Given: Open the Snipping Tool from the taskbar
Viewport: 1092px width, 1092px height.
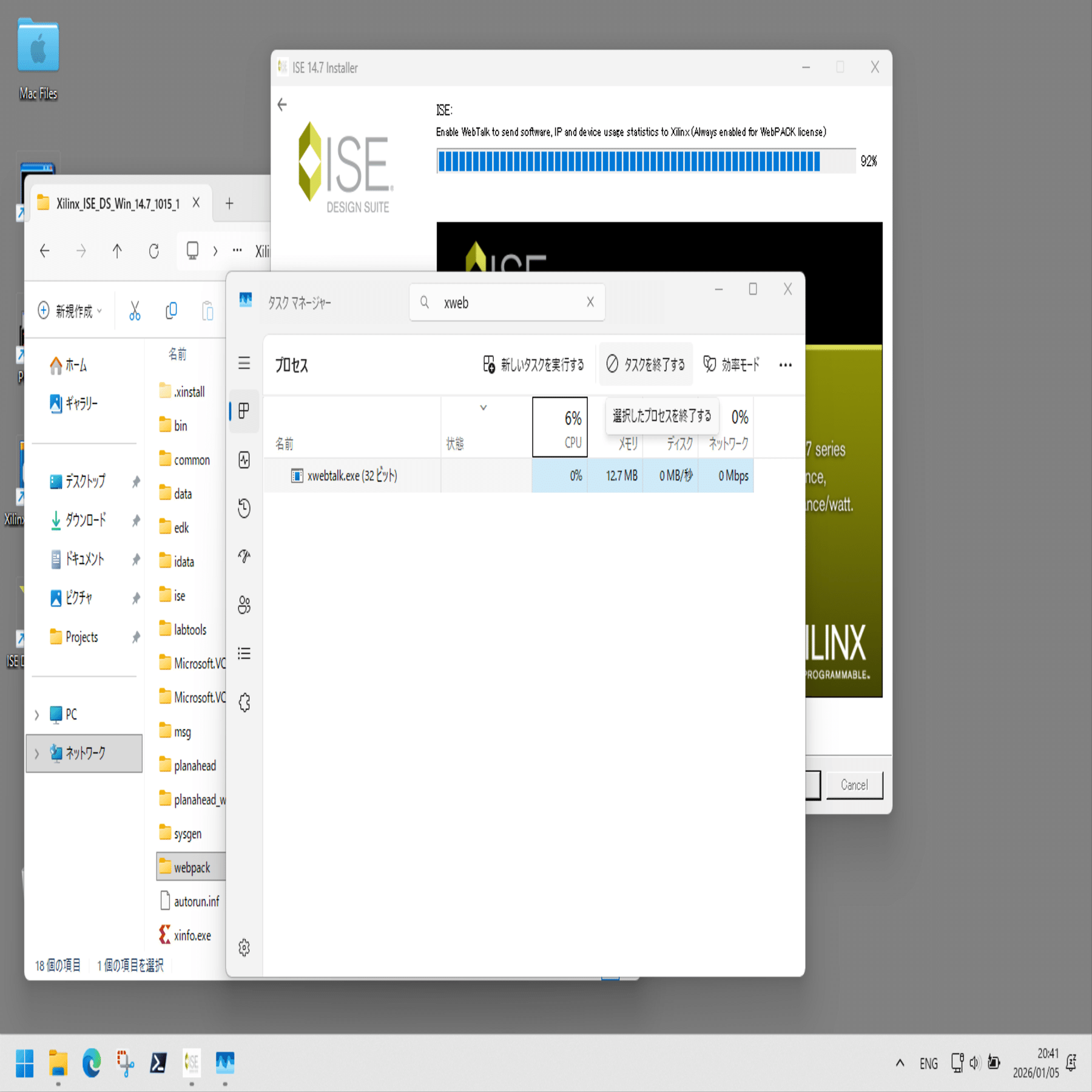Looking at the screenshot, I should coord(125,1063).
